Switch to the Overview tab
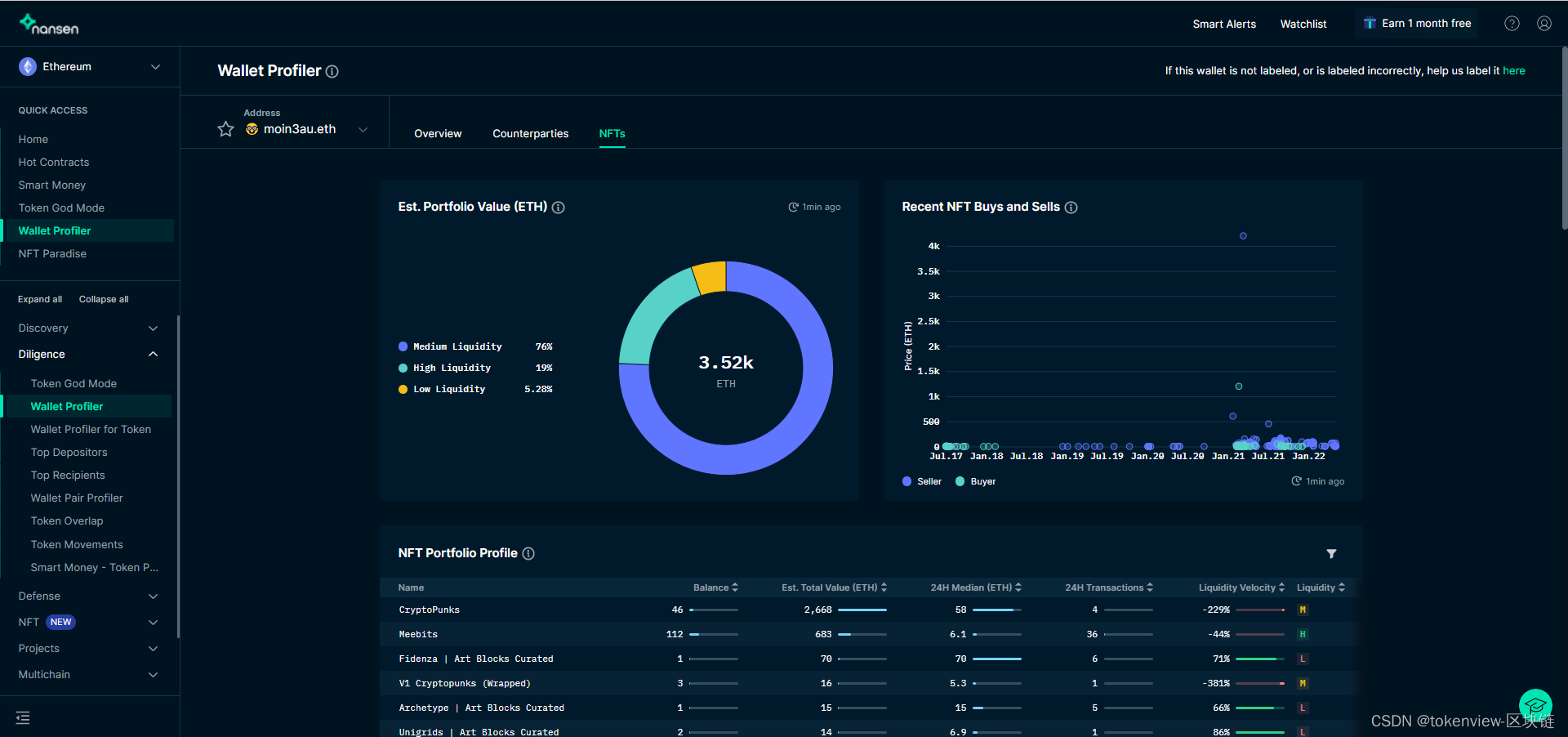 tap(438, 134)
